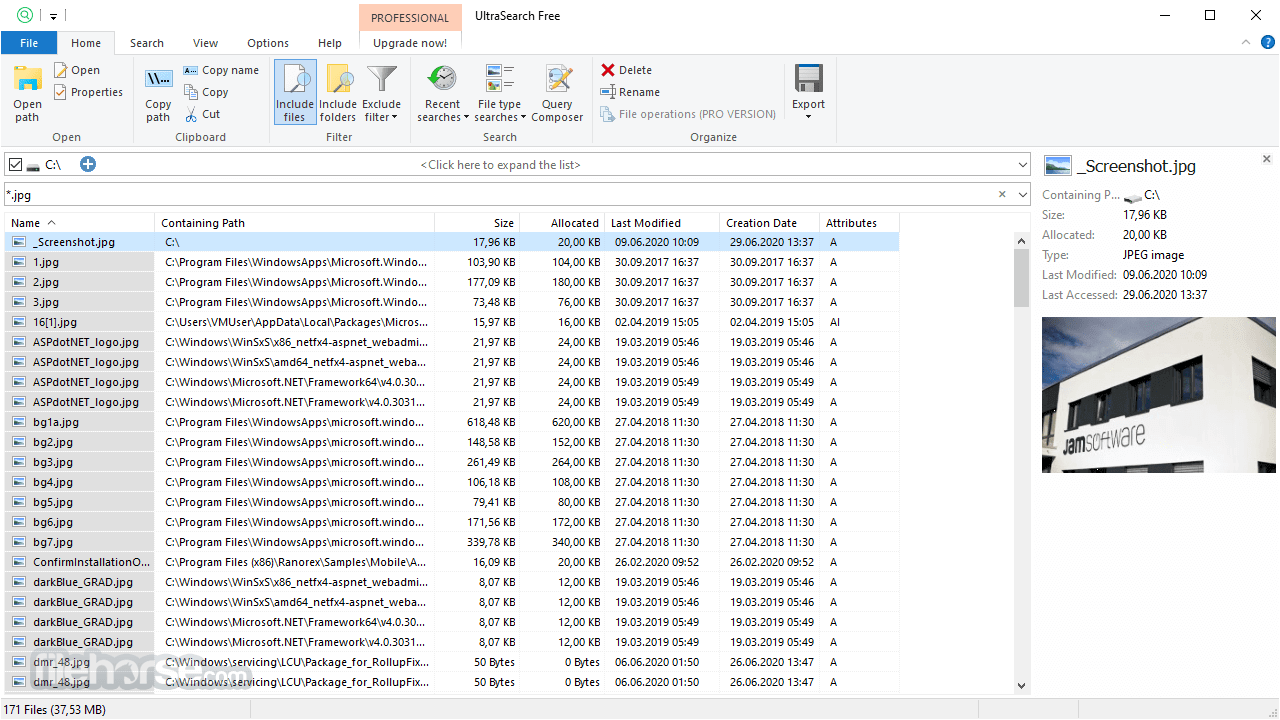The width and height of the screenshot is (1280, 720).
Task: Click the Delete icon in Organize
Action: [x=608, y=70]
